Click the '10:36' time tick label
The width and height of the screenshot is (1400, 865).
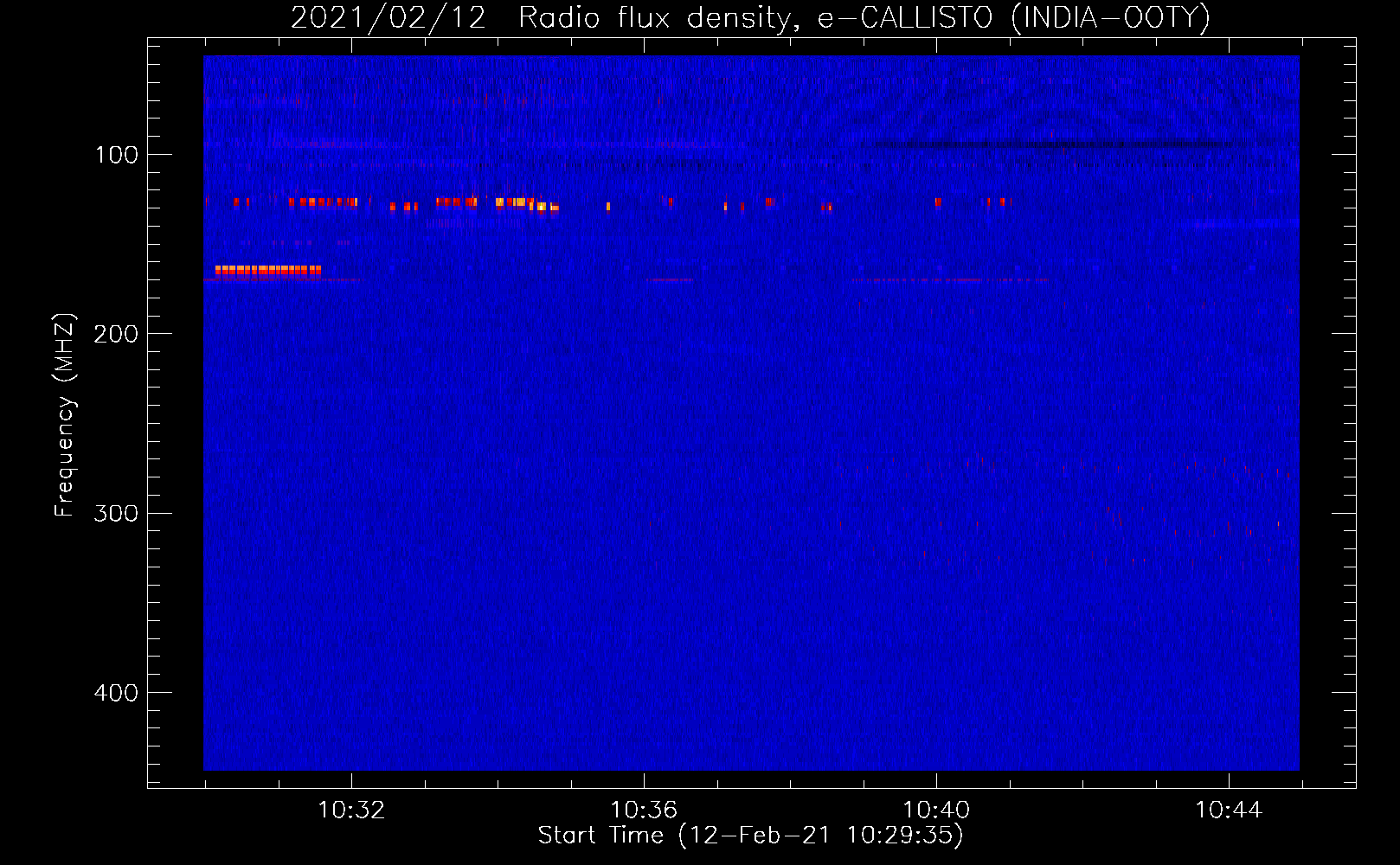tap(644, 811)
